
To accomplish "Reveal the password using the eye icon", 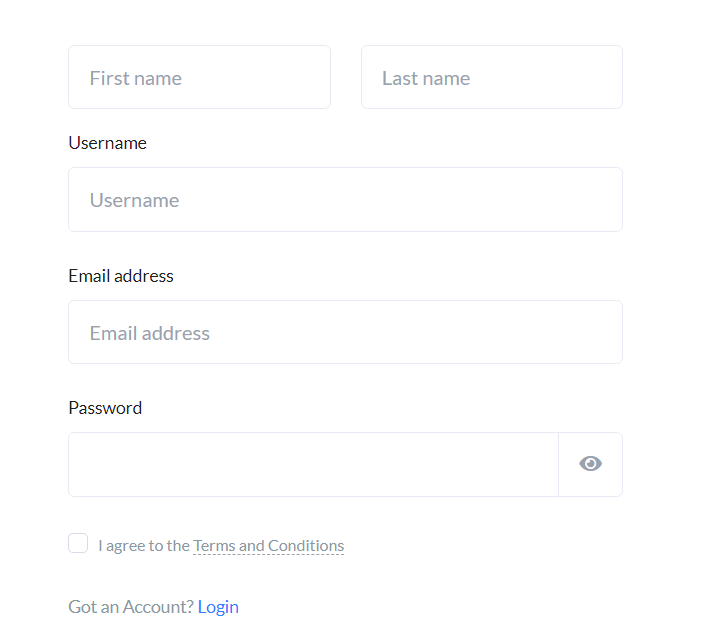I will (590, 464).
